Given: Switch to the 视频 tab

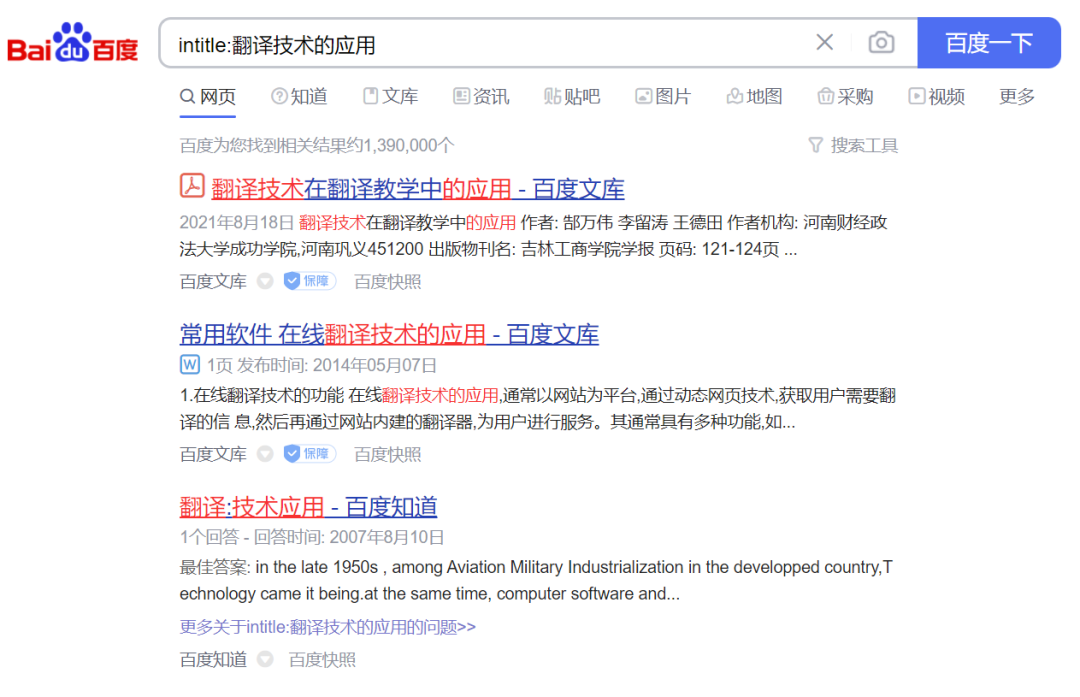Looking at the screenshot, I should click(x=937, y=96).
